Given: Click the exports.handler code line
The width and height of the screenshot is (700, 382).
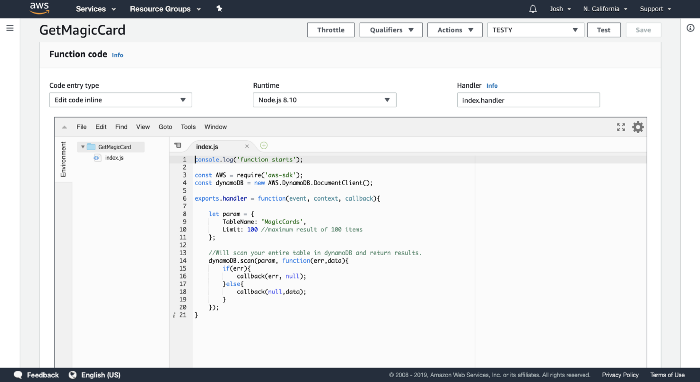Looking at the screenshot, I should click(x=288, y=199).
